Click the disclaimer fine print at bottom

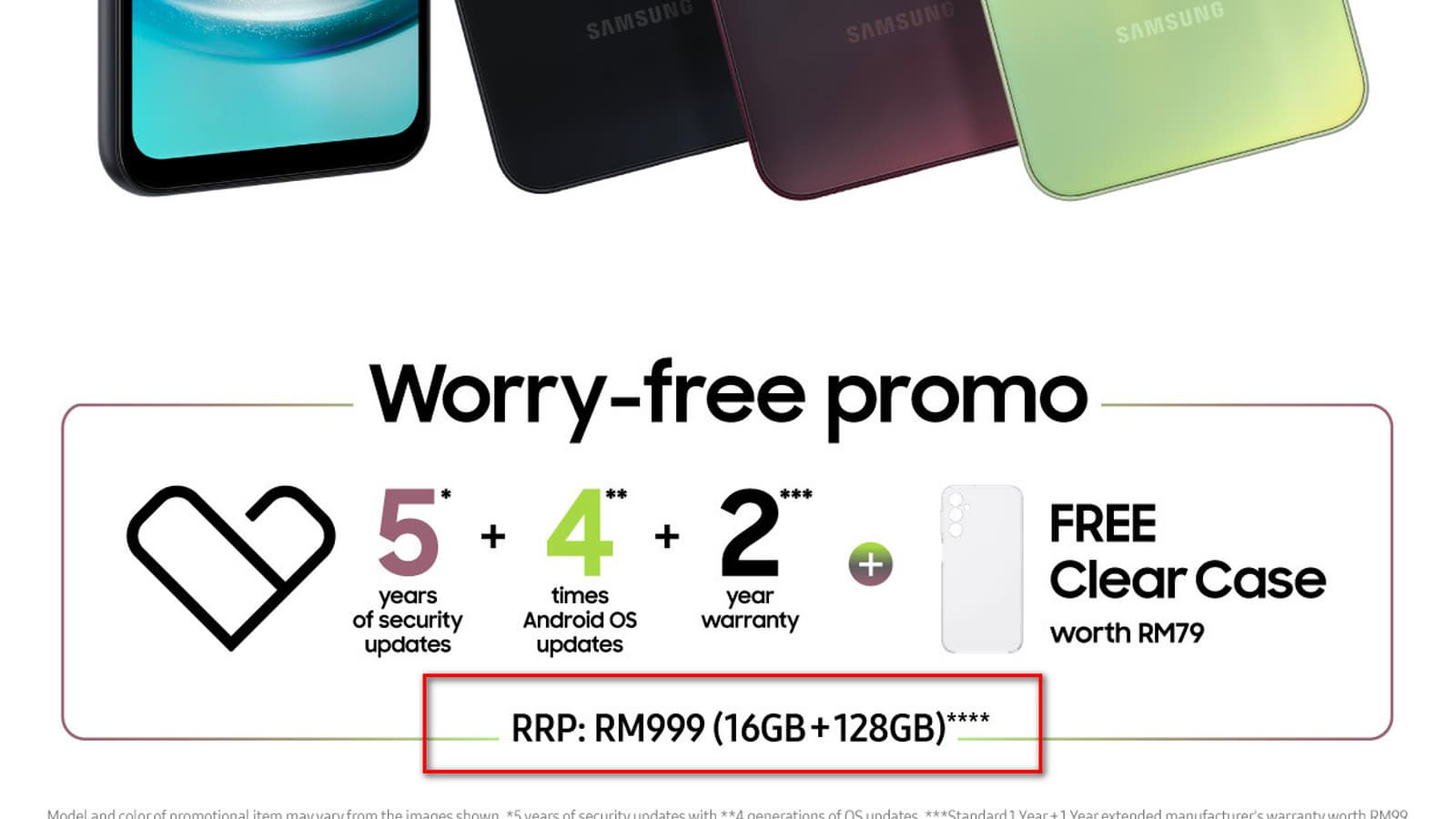728,813
